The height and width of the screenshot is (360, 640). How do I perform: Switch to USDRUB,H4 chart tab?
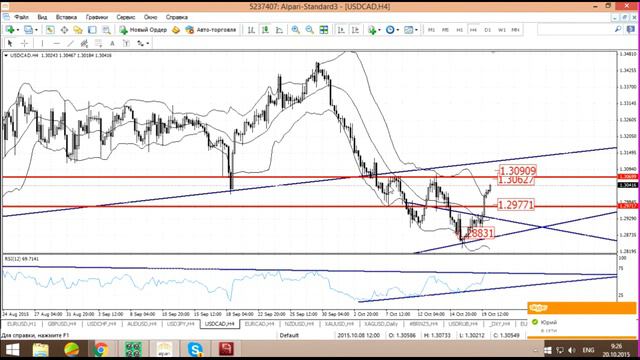463,324
